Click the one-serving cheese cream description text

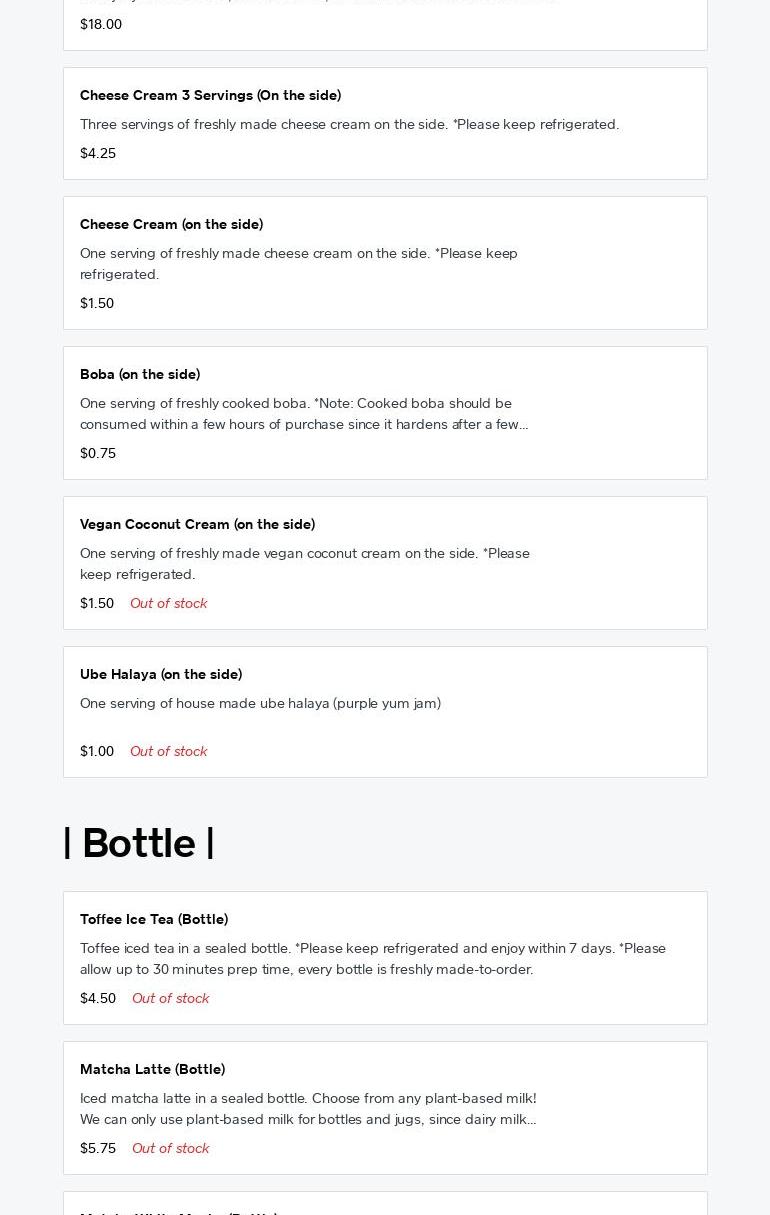click(x=298, y=263)
